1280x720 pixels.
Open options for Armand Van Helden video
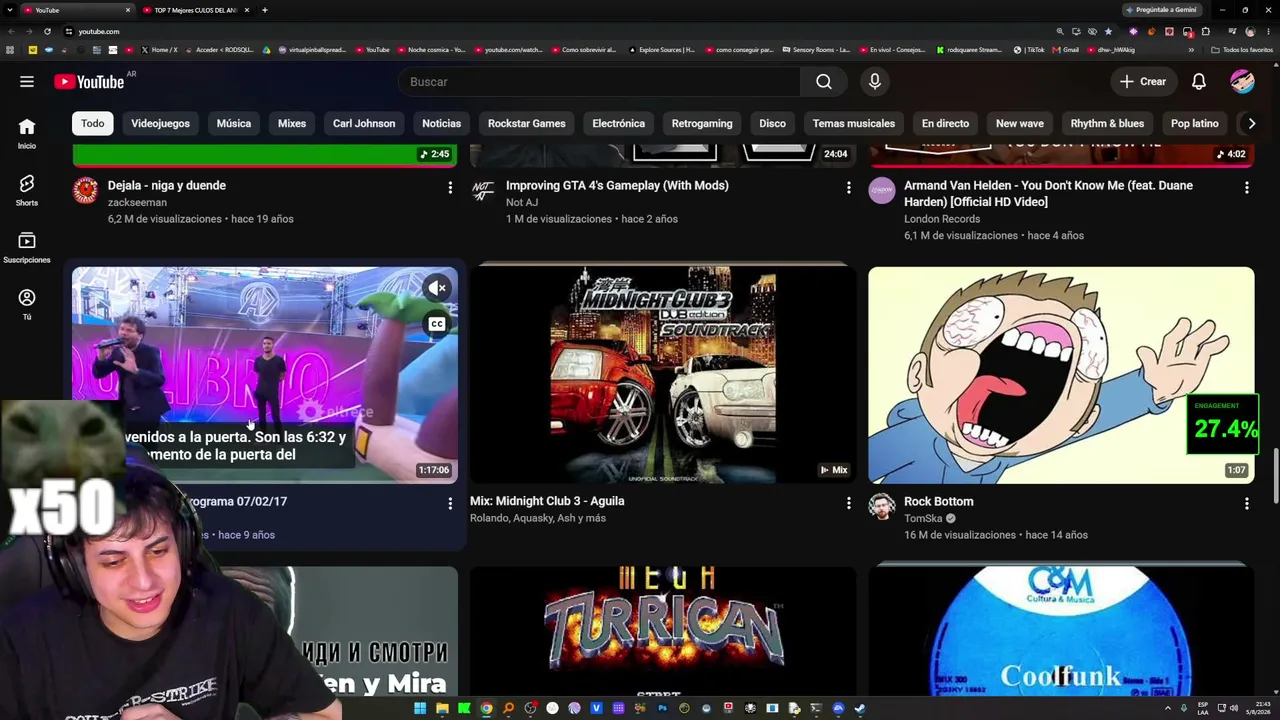click(x=1246, y=187)
